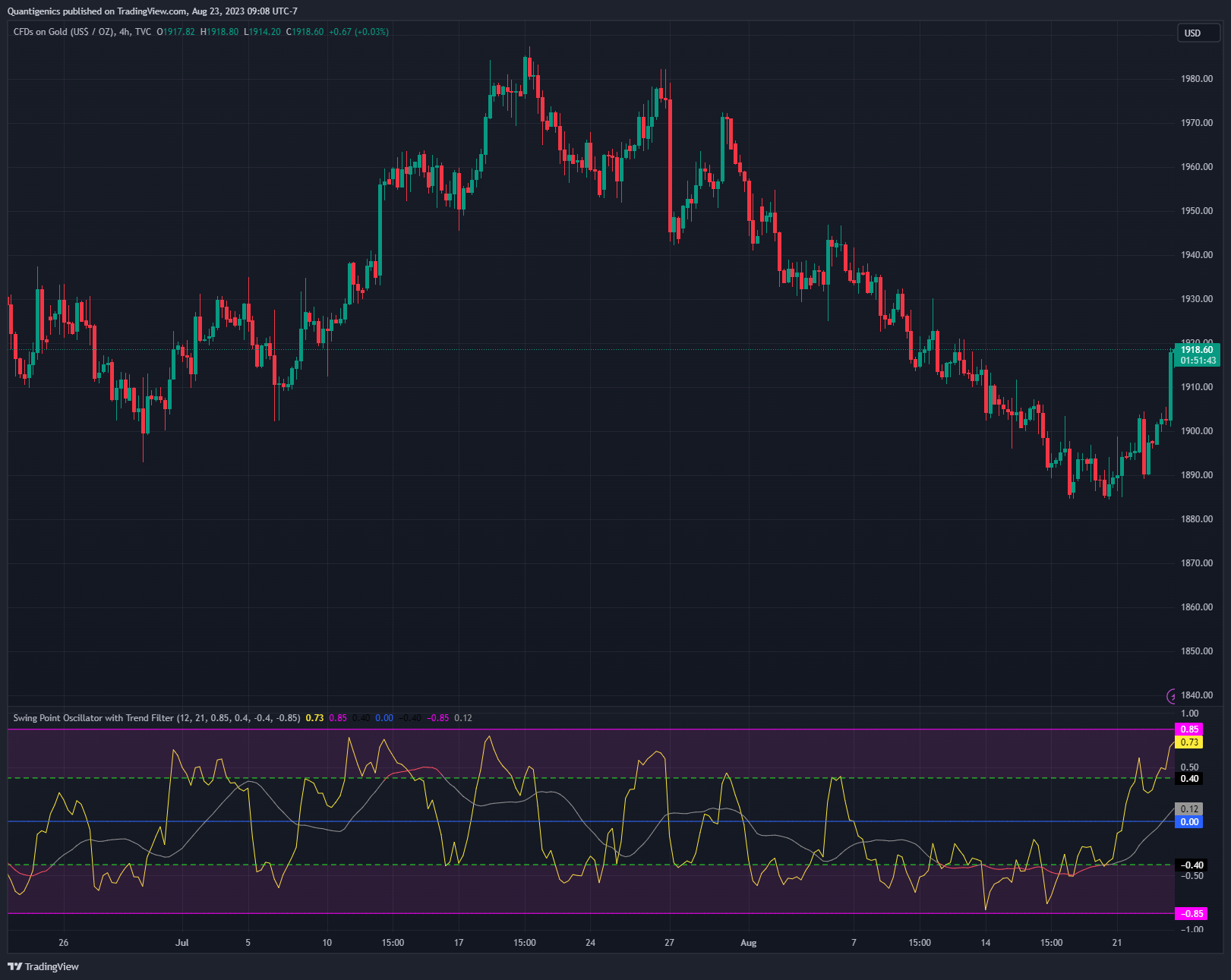Click the 17 date label on time axis

click(x=459, y=943)
